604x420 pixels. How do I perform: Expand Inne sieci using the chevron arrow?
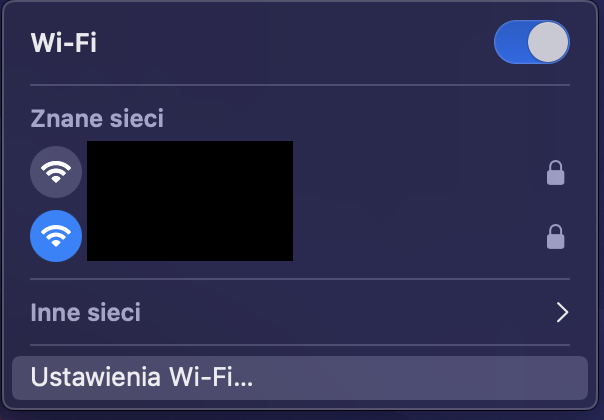tap(563, 312)
